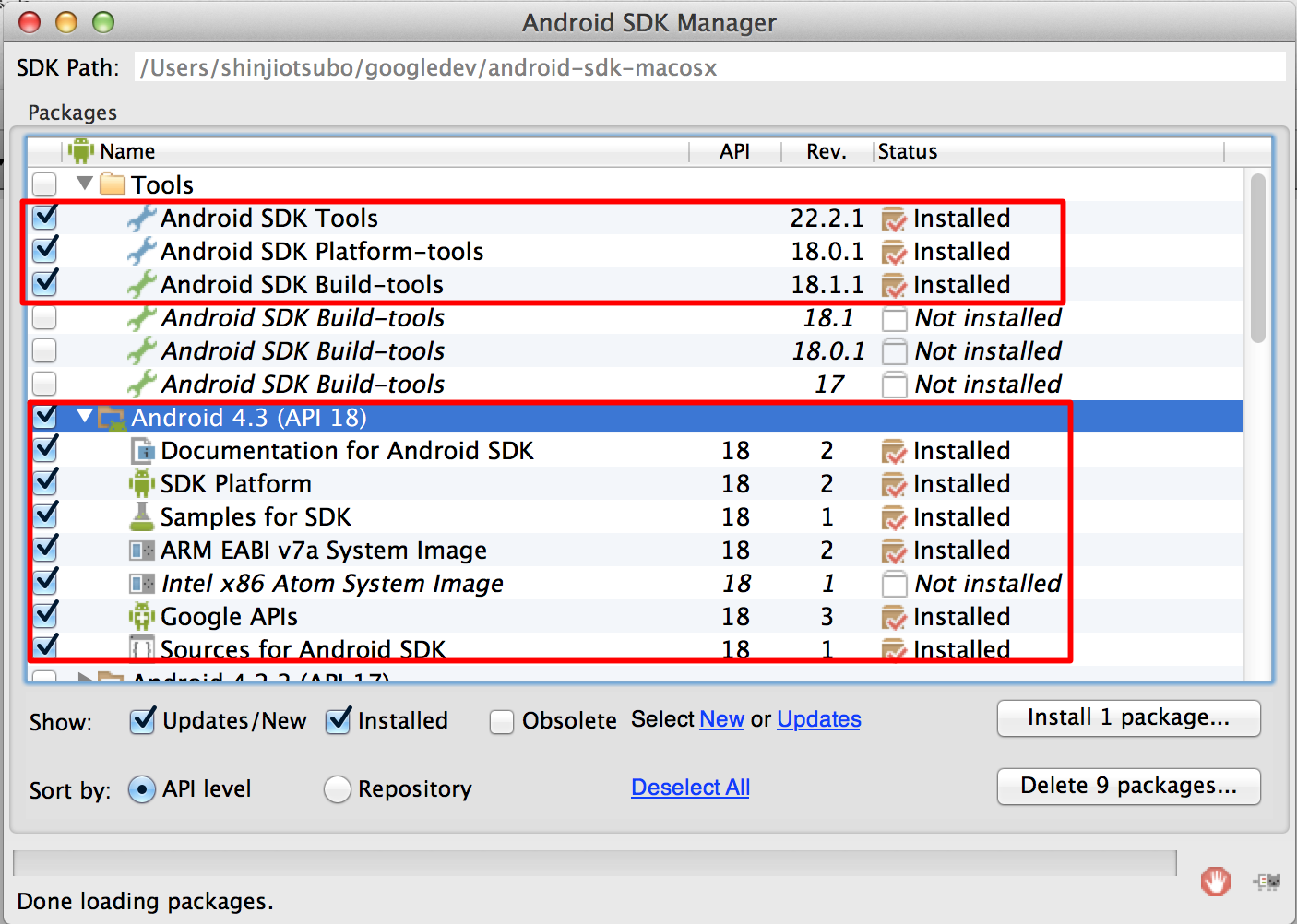The height and width of the screenshot is (924, 1297).
Task: Check the Build-tools 18.1 checkbox
Action: pos(44,317)
